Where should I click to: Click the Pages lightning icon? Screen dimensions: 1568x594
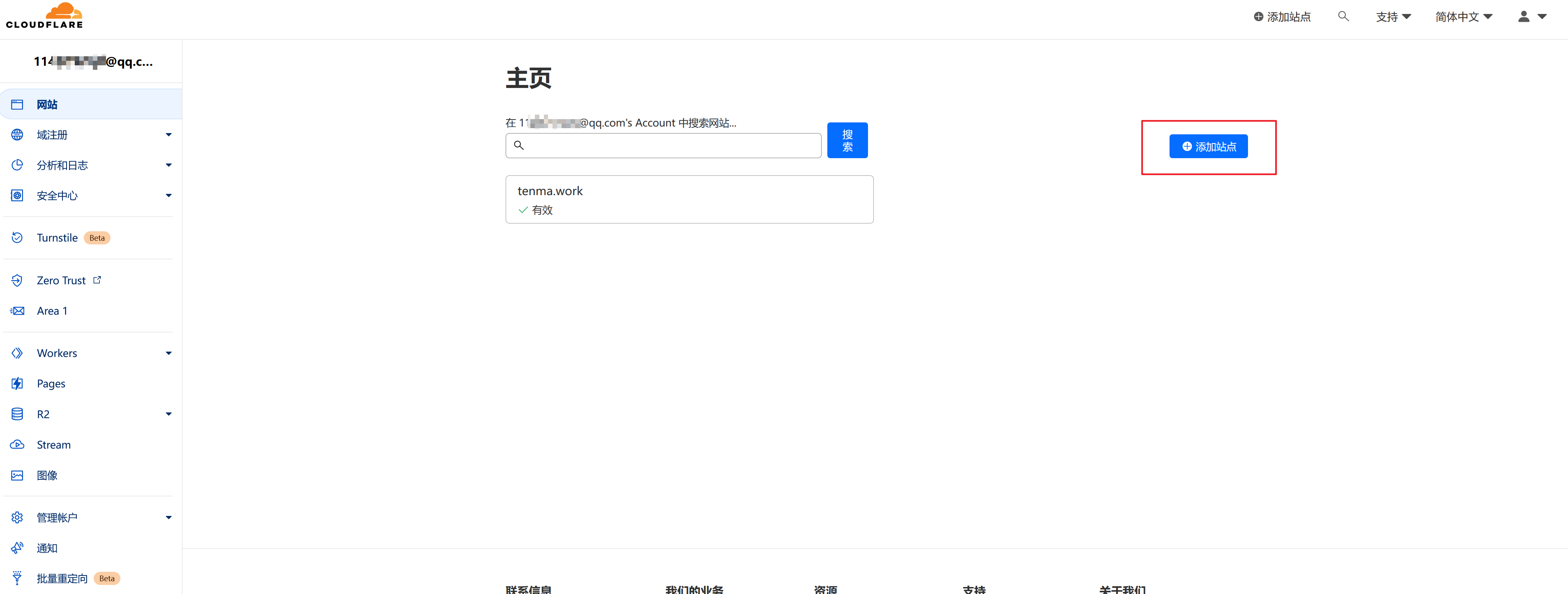(17, 383)
